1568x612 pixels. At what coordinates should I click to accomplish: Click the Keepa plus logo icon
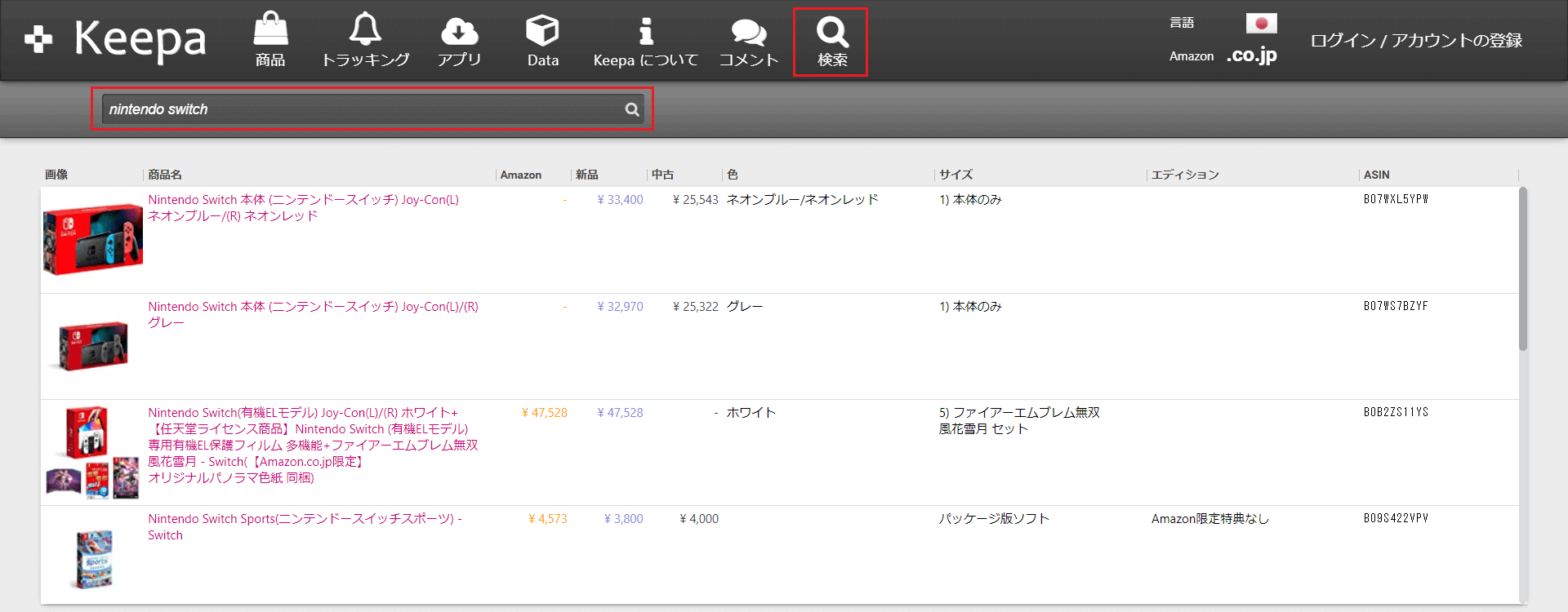(38, 39)
